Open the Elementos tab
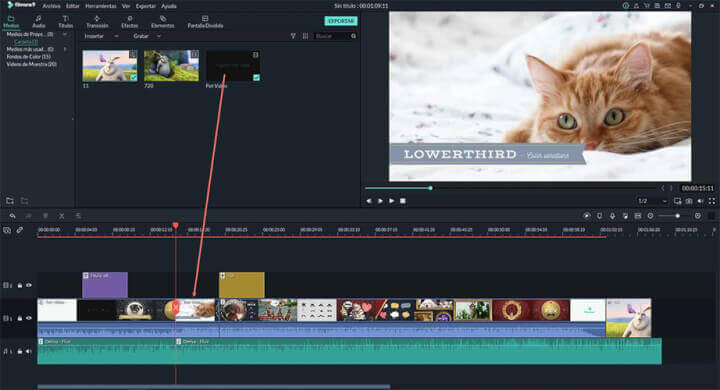720x390 pixels. point(163,22)
